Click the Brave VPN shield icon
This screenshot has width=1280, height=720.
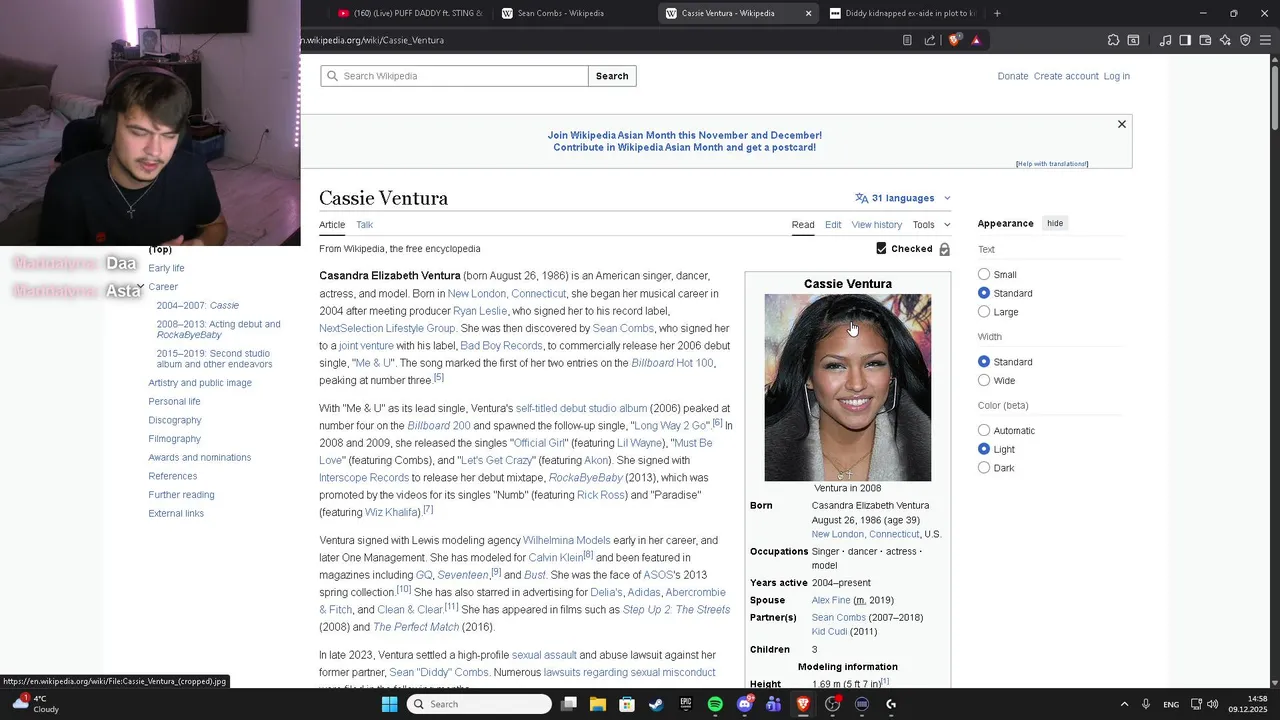click(x=1245, y=40)
